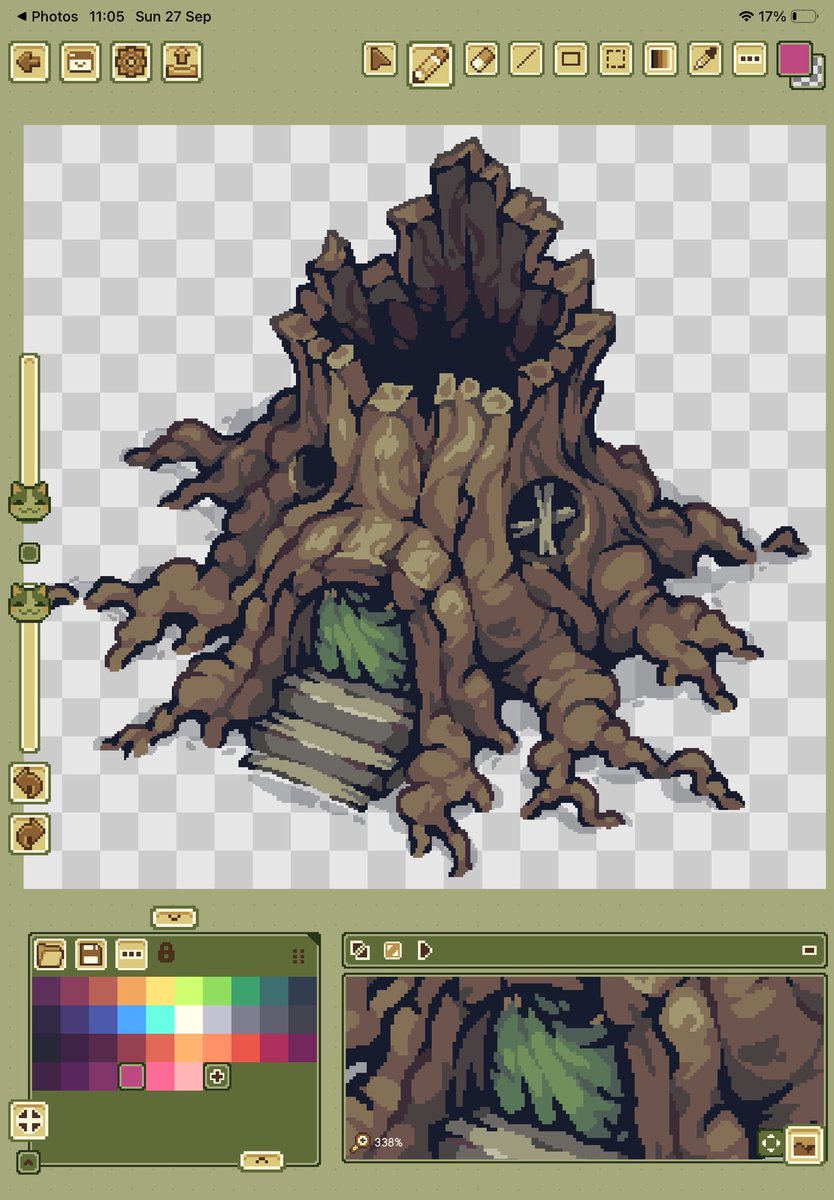This screenshot has height=1200, width=834.
Task: Click the small square between the sliders
Action: click(x=29, y=552)
